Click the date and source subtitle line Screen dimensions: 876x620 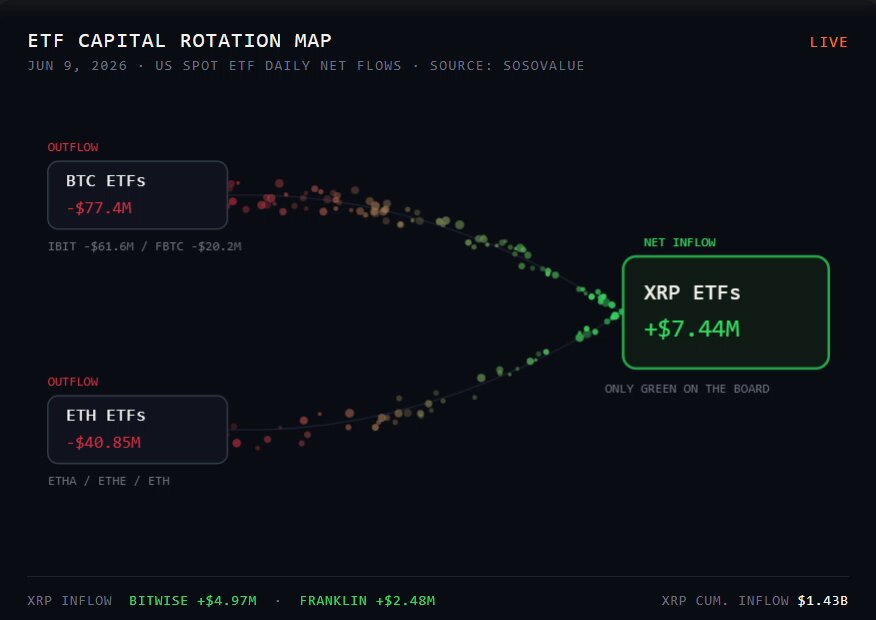click(306, 66)
